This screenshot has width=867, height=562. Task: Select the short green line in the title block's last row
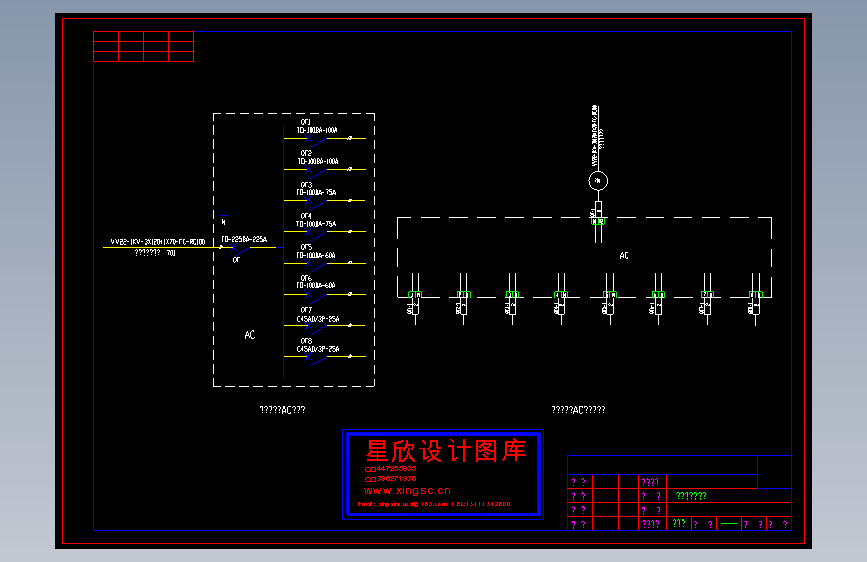[729, 523]
